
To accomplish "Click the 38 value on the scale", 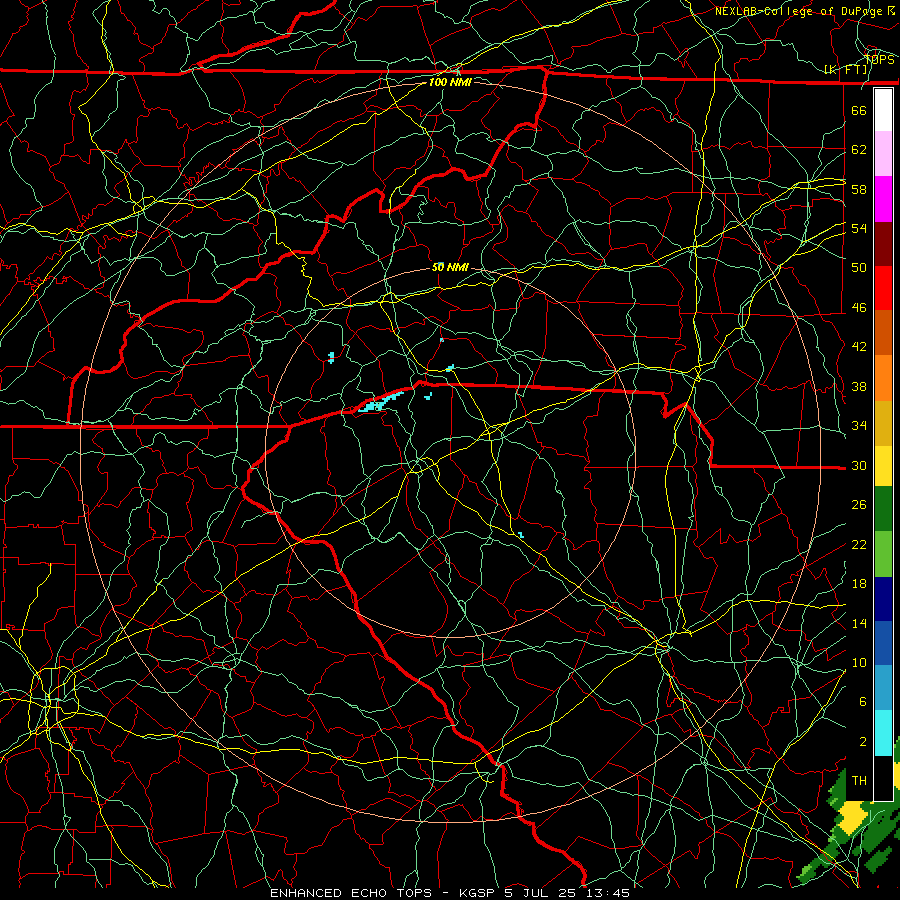I will tap(859, 387).
